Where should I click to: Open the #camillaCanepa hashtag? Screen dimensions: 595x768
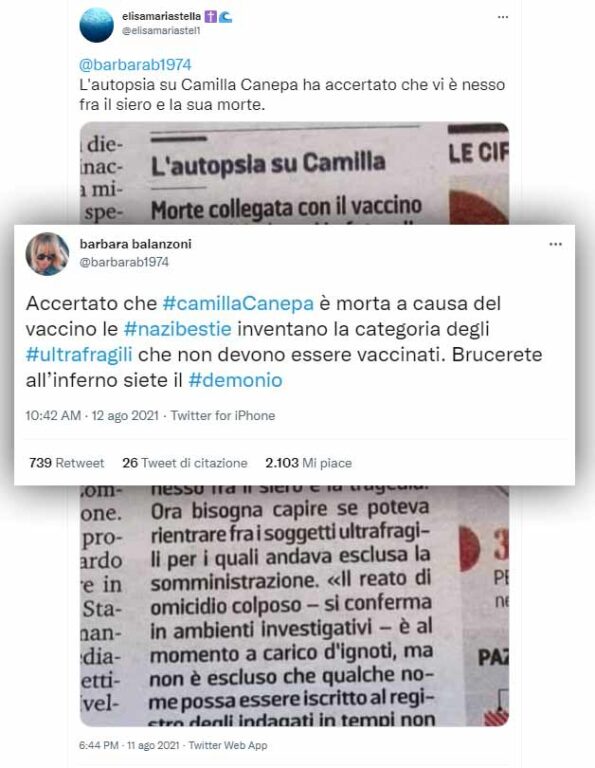coord(238,303)
